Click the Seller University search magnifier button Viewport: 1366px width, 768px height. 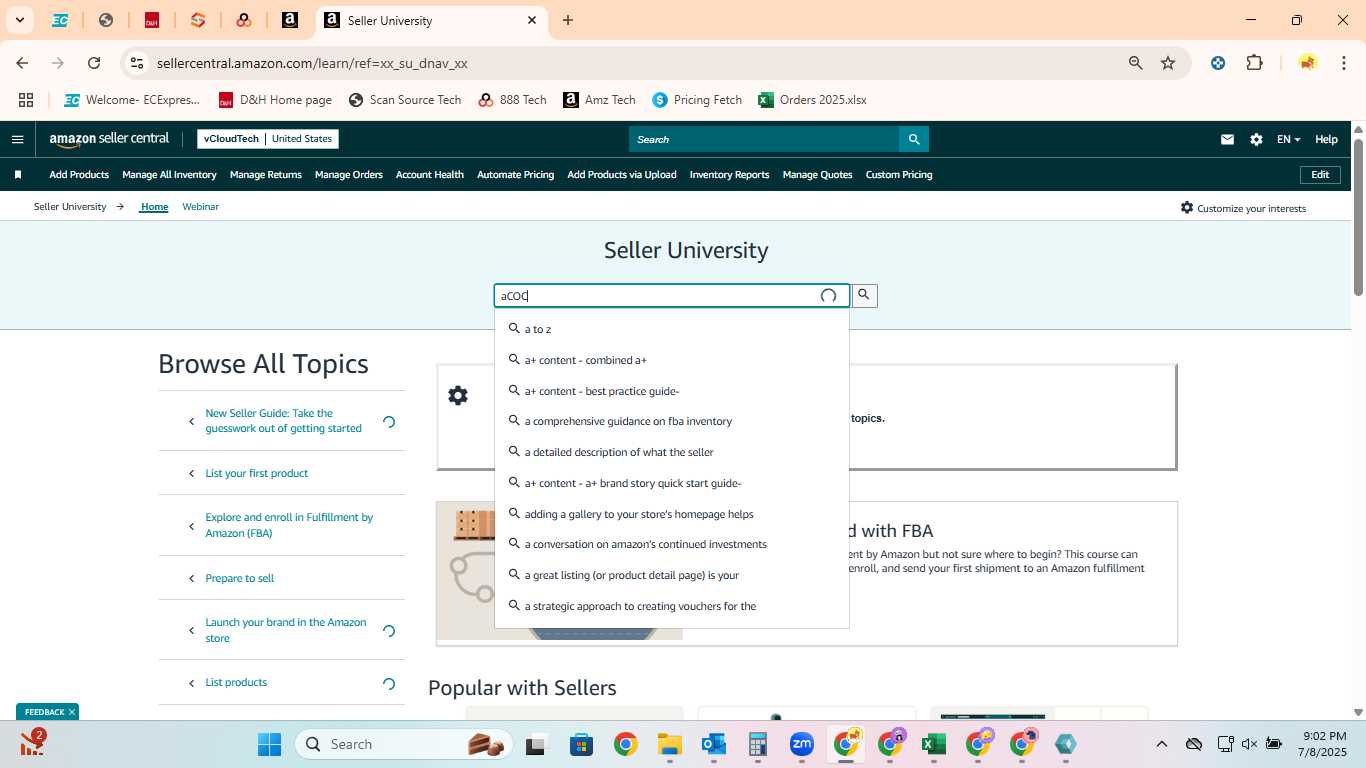864,295
